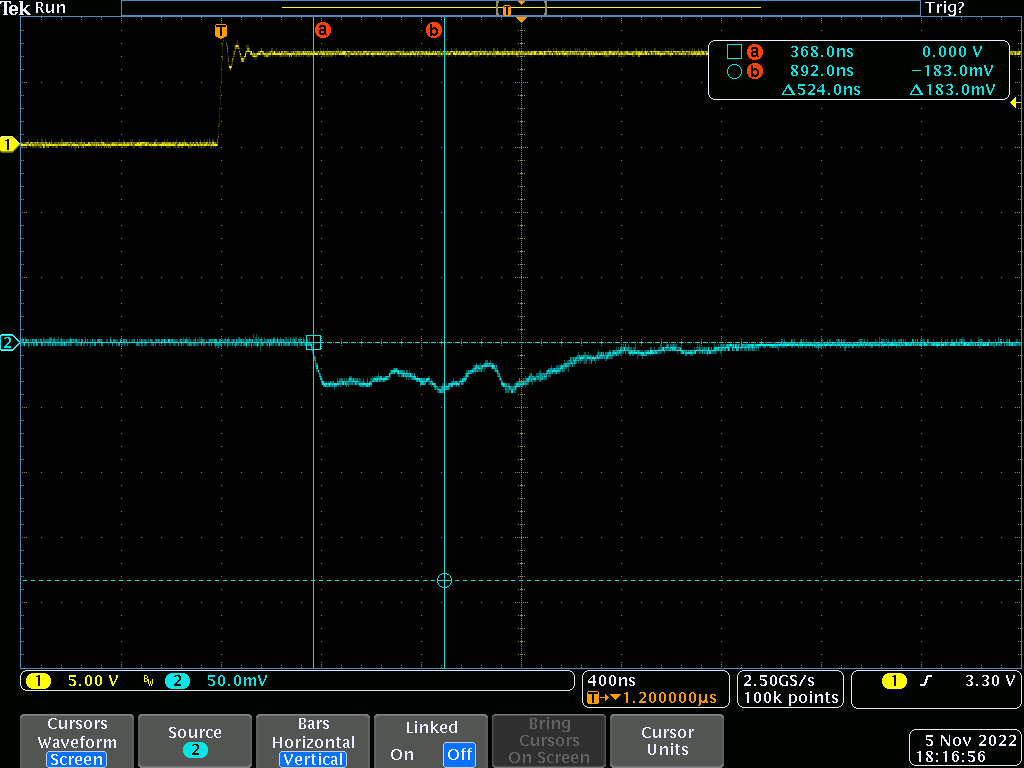
Task: Select cursor a marker at top of graticule
Action: click(x=322, y=30)
